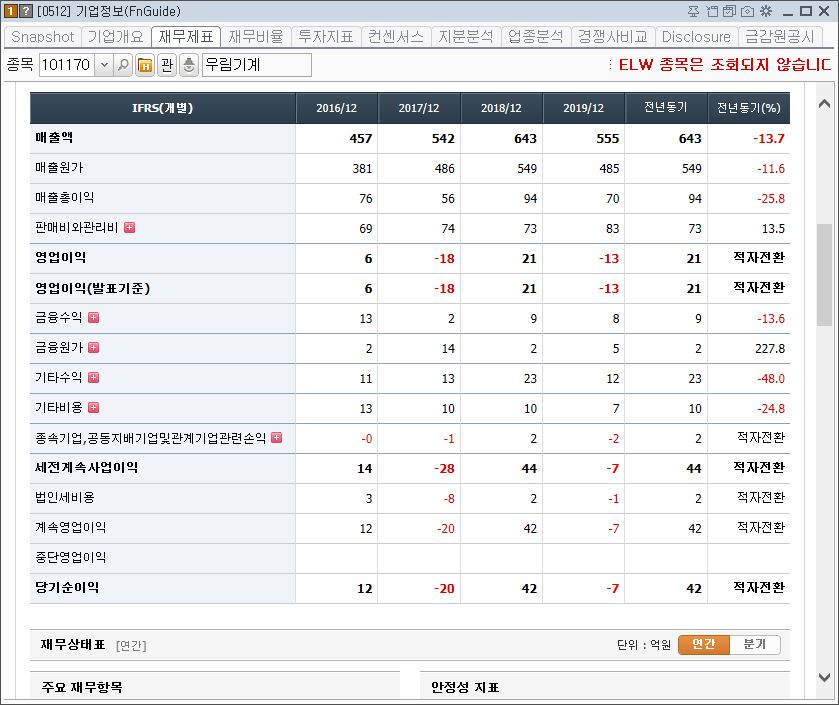Click the help question mark icon in title bar
Screen dimensions: 839x705
[27, 10]
